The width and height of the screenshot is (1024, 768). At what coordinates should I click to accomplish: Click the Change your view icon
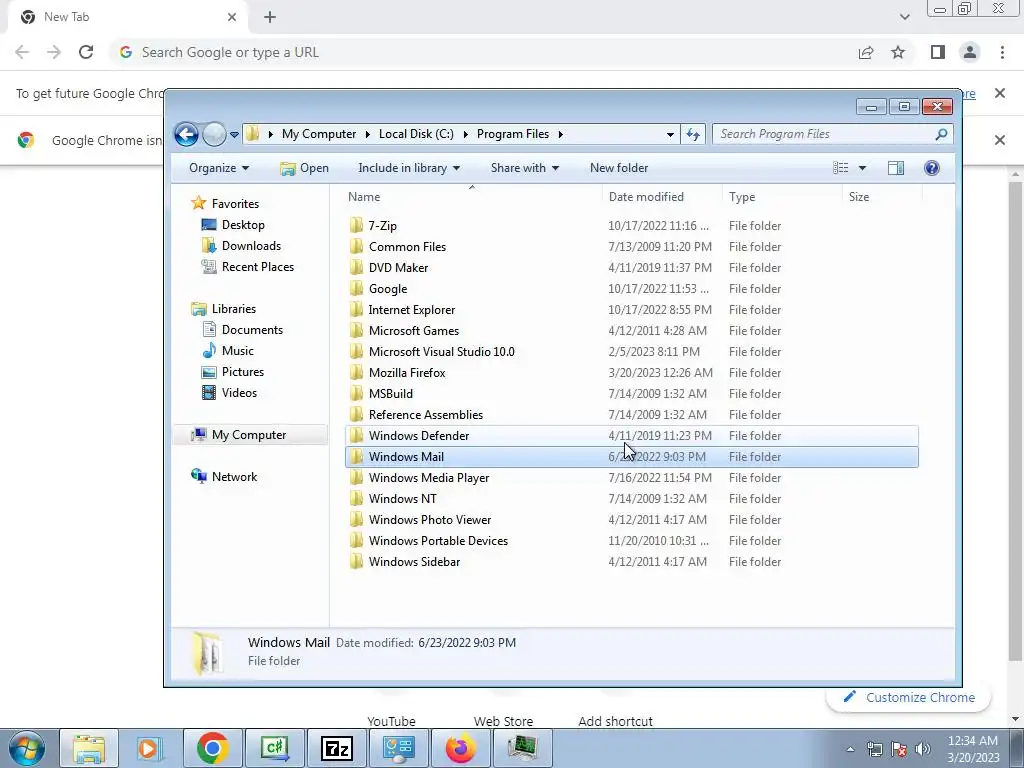click(x=840, y=168)
